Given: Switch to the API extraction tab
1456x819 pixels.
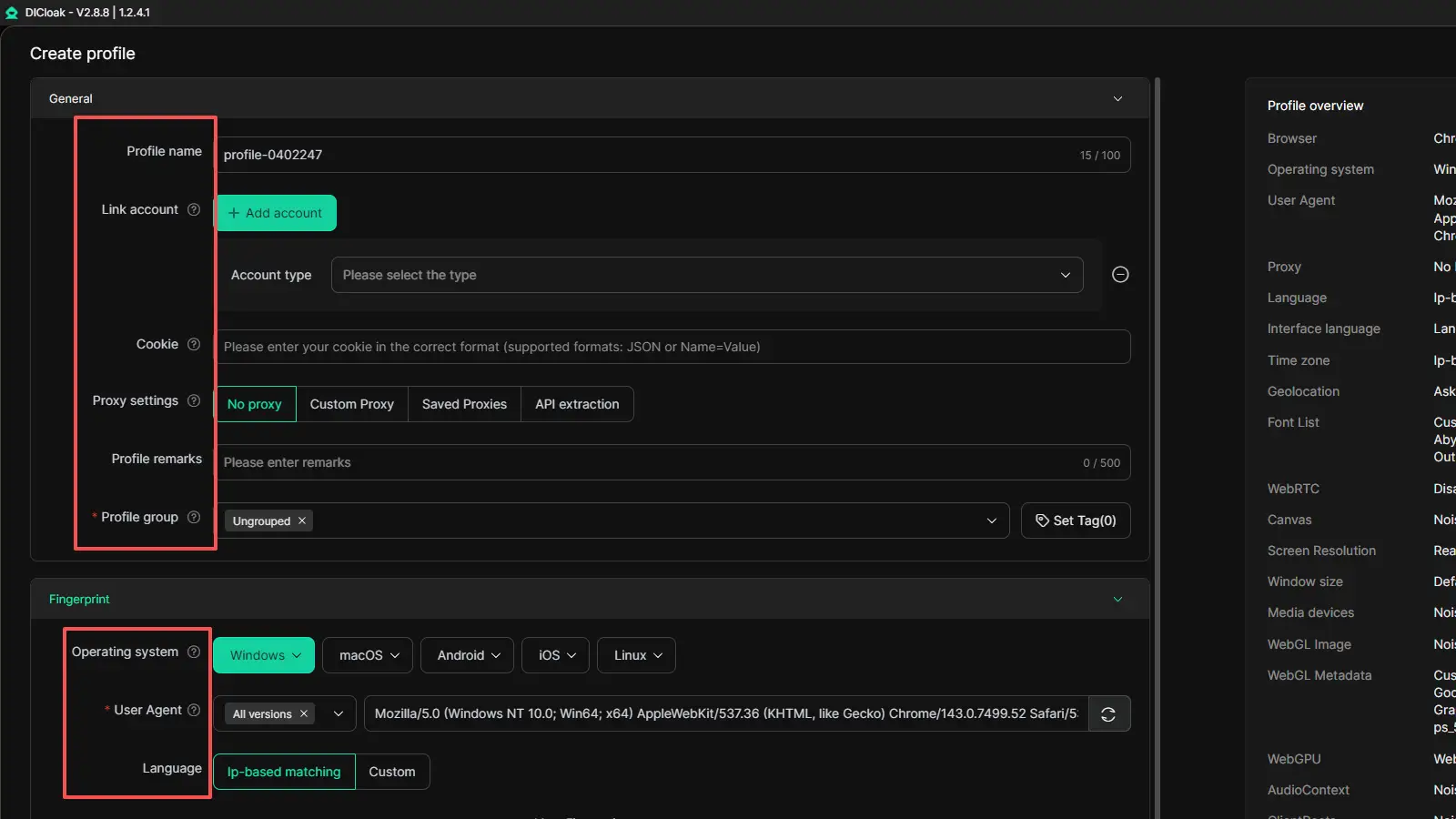Looking at the screenshot, I should 577,404.
